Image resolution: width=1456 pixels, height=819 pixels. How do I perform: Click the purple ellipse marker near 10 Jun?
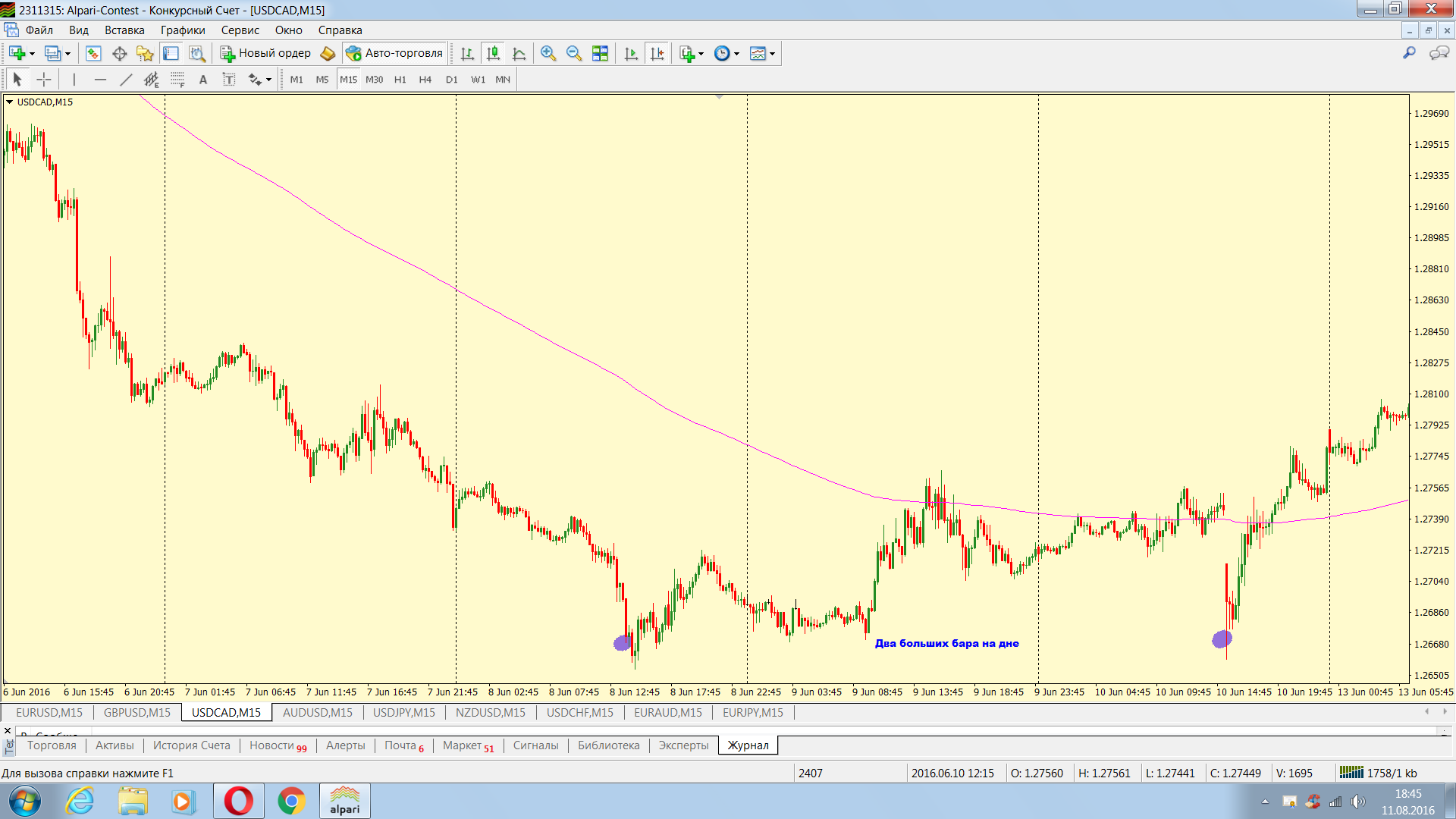[1222, 639]
